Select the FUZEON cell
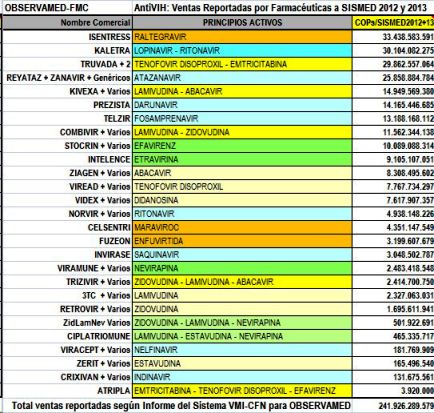434x413 pixels. point(68,241)
